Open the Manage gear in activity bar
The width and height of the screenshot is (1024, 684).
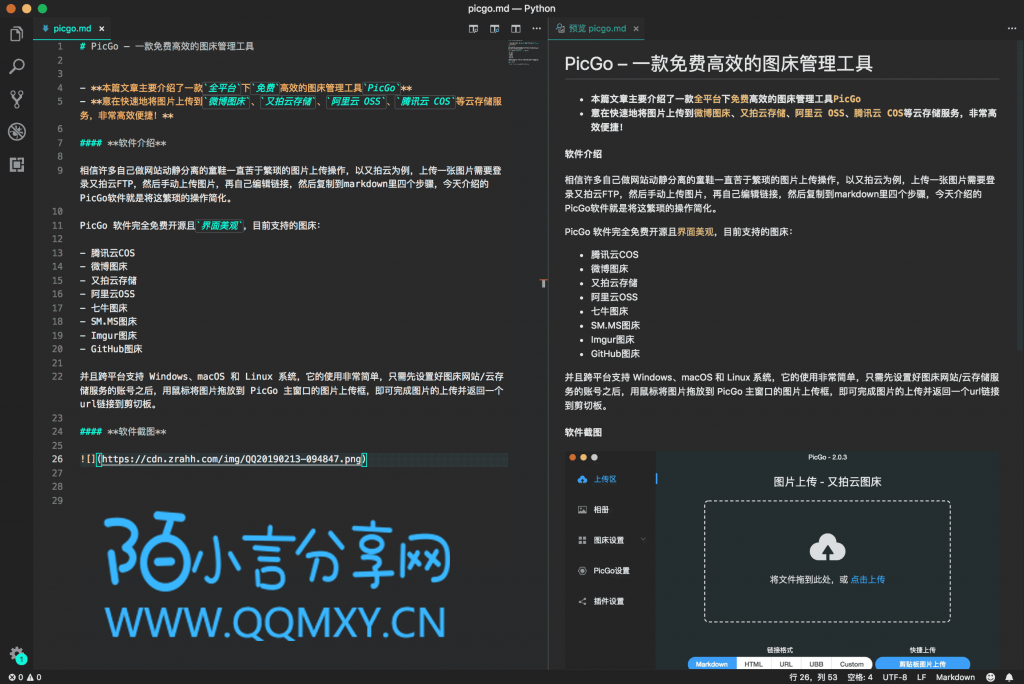point(16,654)
